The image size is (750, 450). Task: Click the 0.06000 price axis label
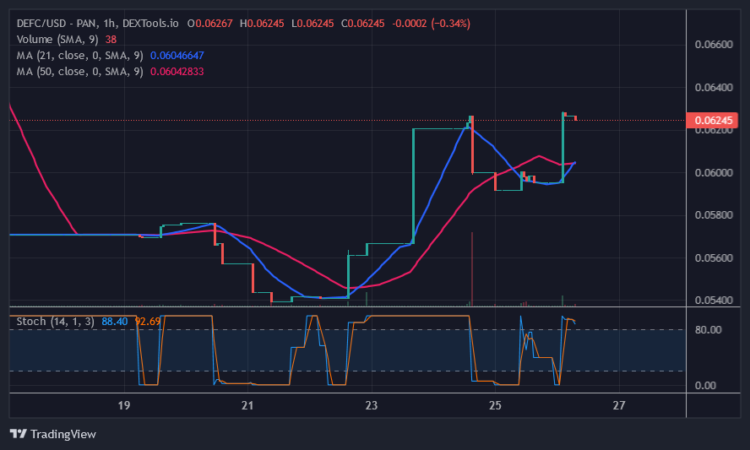pyautogui.click(x=714, y=173)
